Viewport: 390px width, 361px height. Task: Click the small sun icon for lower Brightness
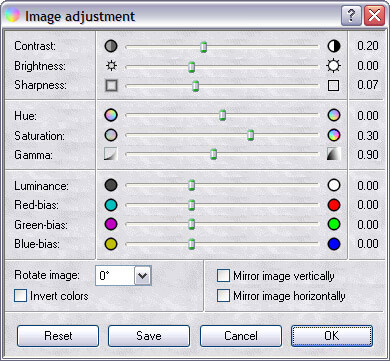click(x=111, y=66)
